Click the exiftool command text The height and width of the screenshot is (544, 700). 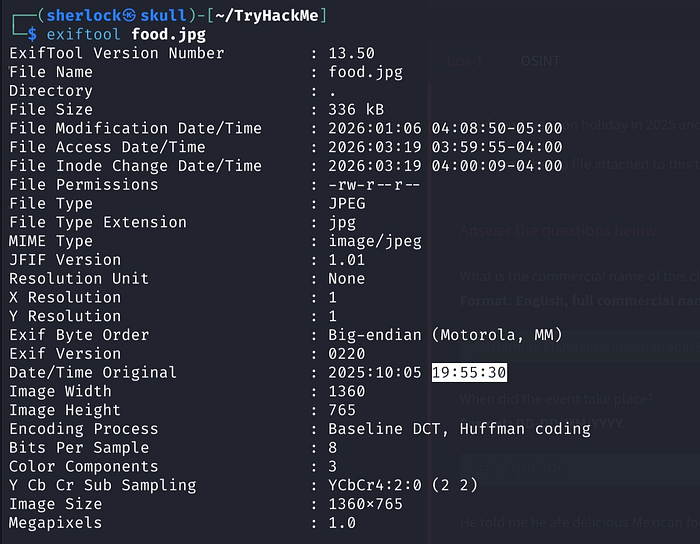[x=83, y=34]
